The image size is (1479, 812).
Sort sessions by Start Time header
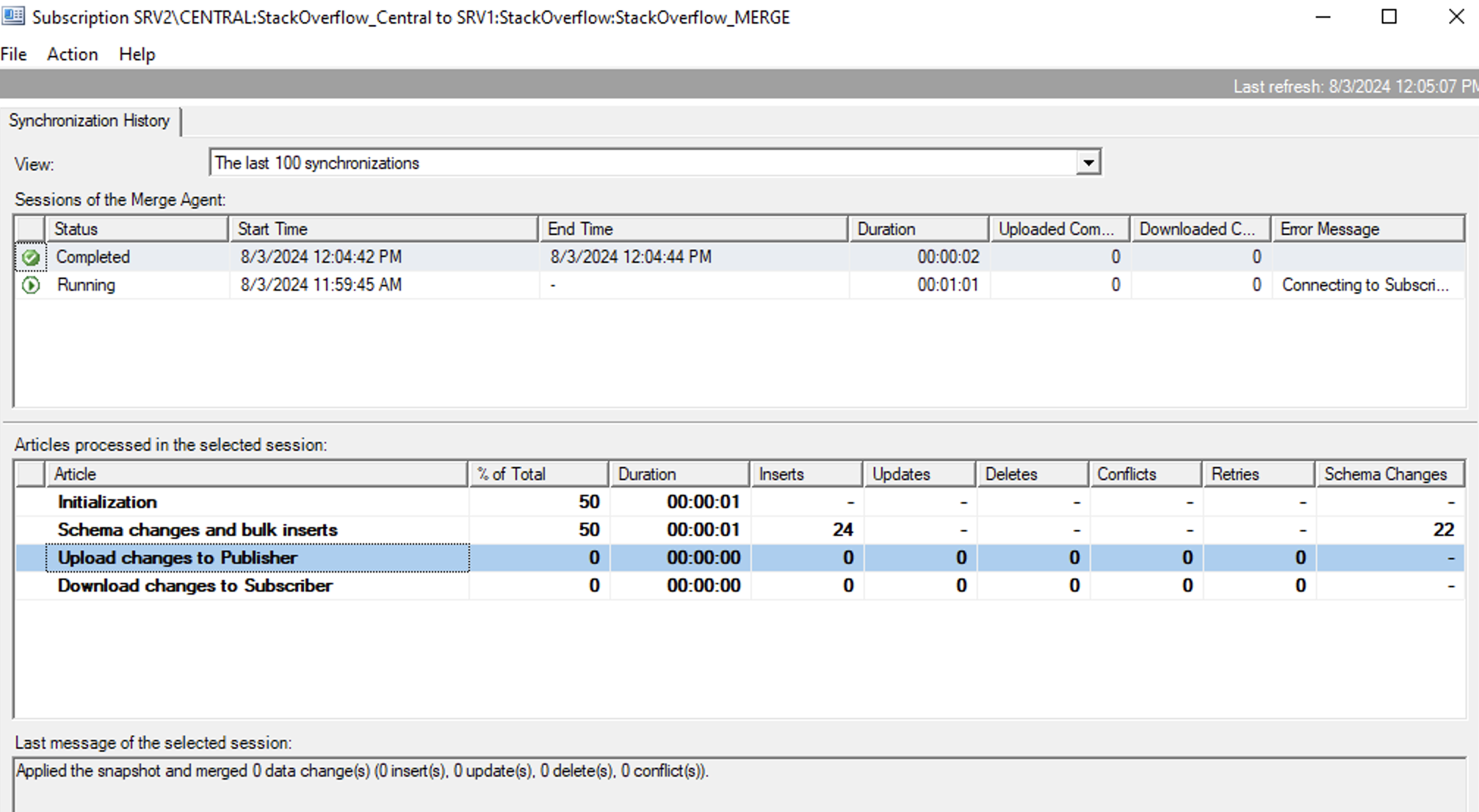click(x=384, y=229)
